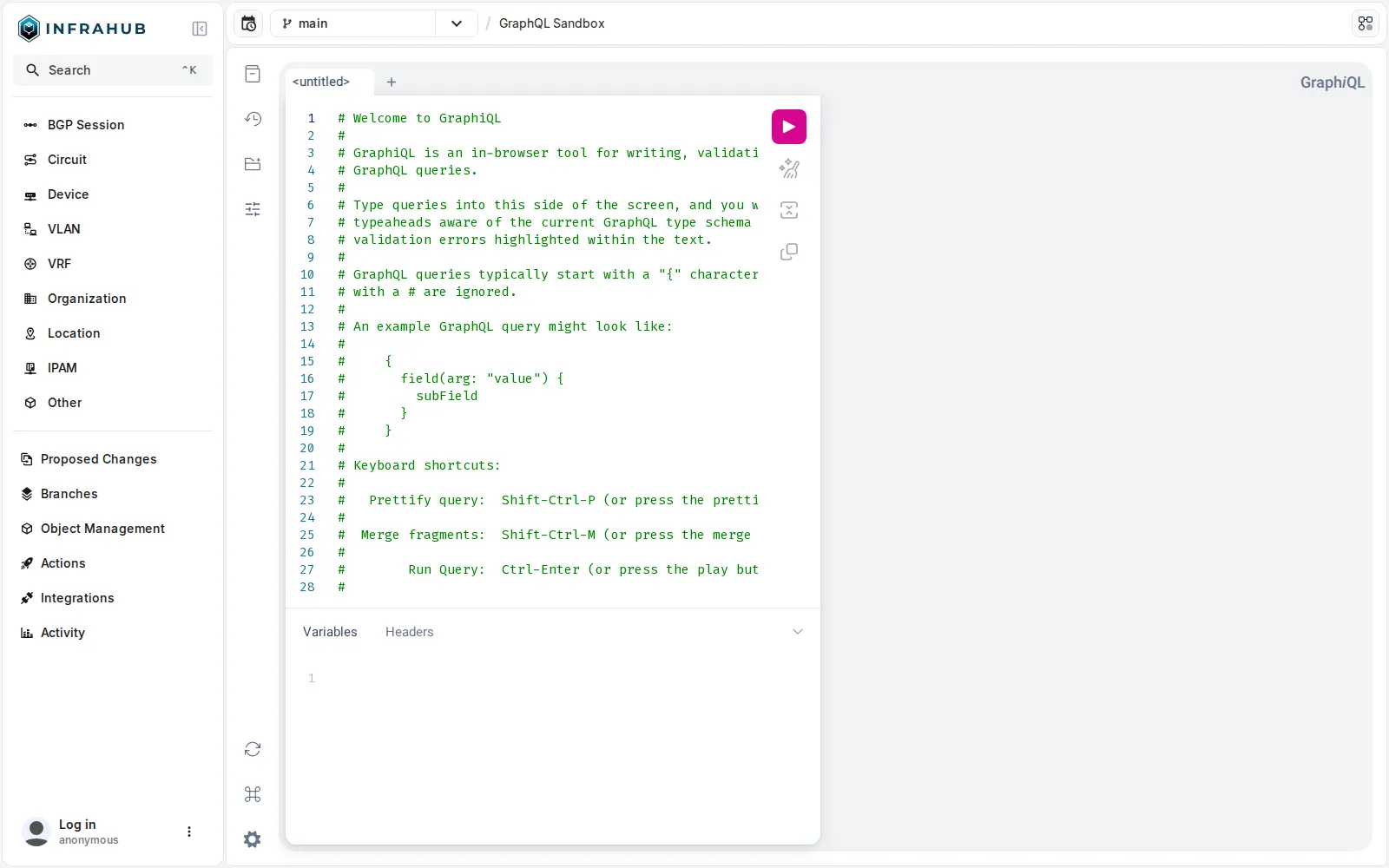Image resolution: width=1389 pixels, height=868 pixels.
Task: Run the query with the play button
Action: click(x=788, y=127)
